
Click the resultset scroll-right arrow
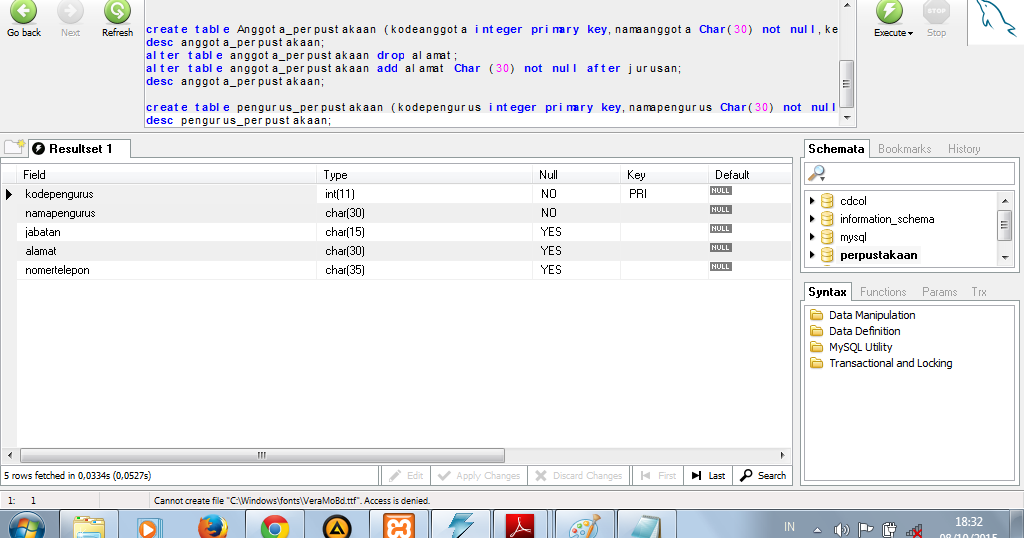(x=782, y=455)
